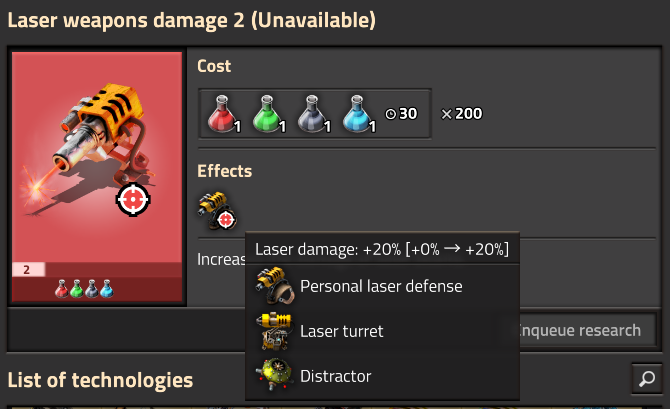670x409 pixels.
Task: Click the laser damage effect icon under Effects
Action: point(217,211)
